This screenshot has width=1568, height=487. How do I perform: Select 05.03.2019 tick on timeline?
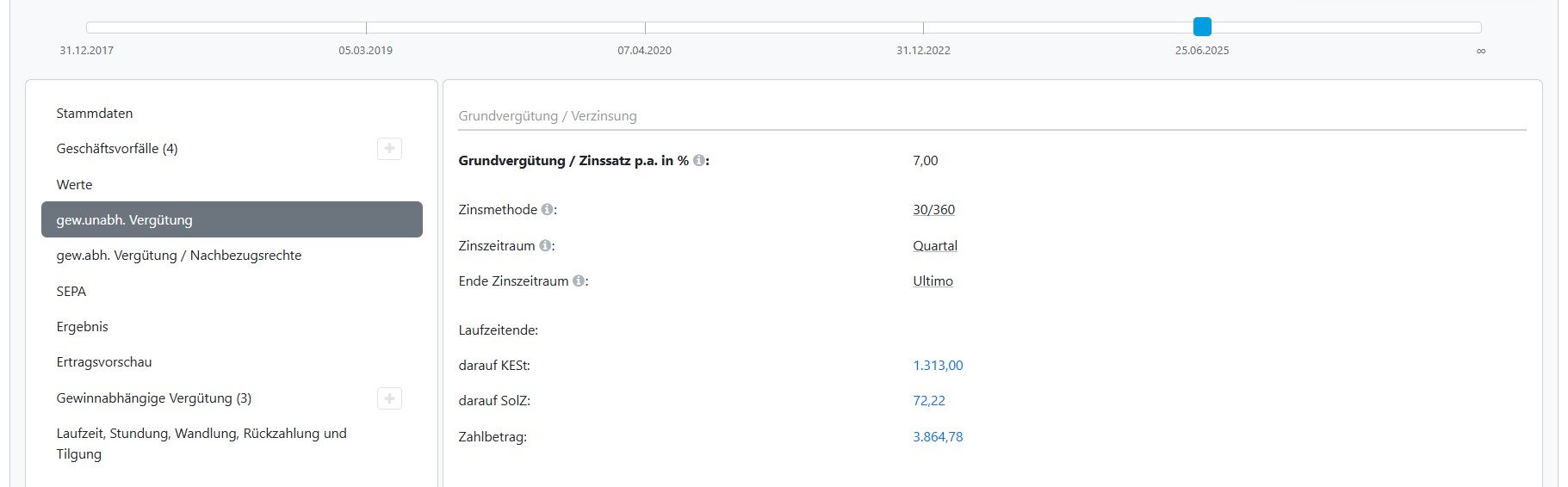tap(366, 28)
